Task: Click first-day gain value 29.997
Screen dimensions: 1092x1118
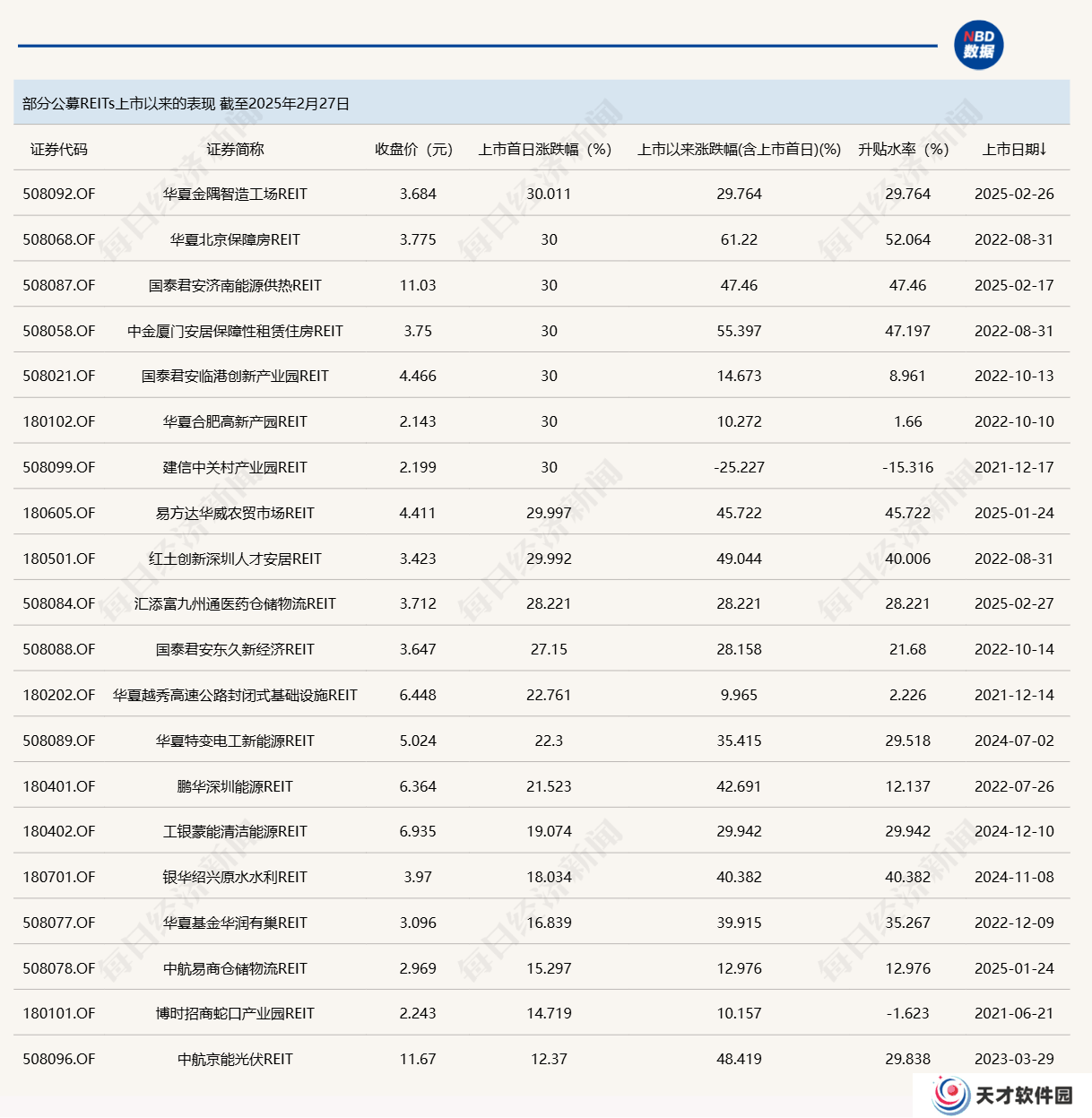Action: (549, 514)
